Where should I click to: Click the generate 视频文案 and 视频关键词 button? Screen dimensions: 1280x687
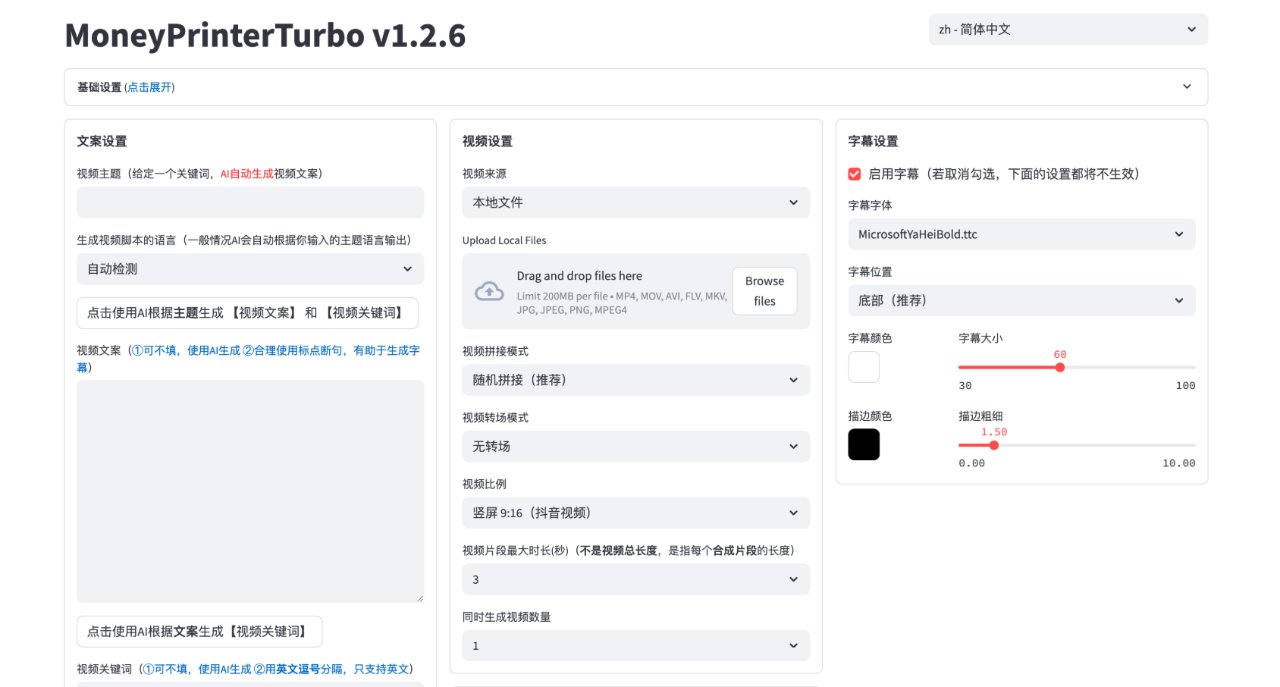[248, 313]
